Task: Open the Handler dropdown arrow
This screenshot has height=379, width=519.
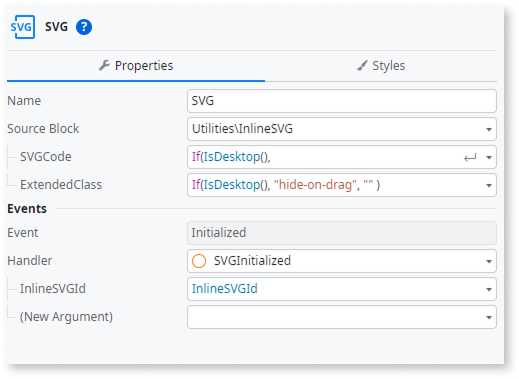Action: (489, 261)
